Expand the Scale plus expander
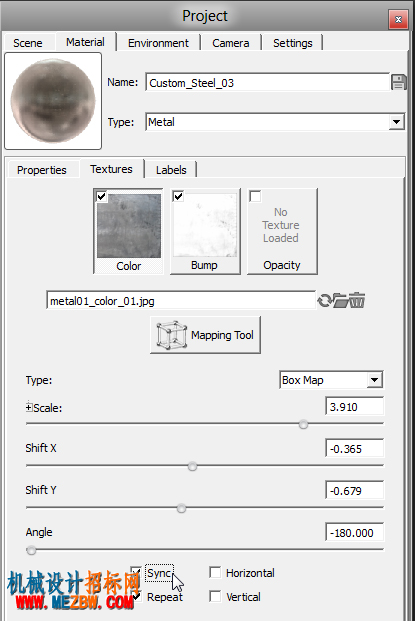Image resolution: width=415 pixels, height=621 pixels. click(x=29, y=407)
